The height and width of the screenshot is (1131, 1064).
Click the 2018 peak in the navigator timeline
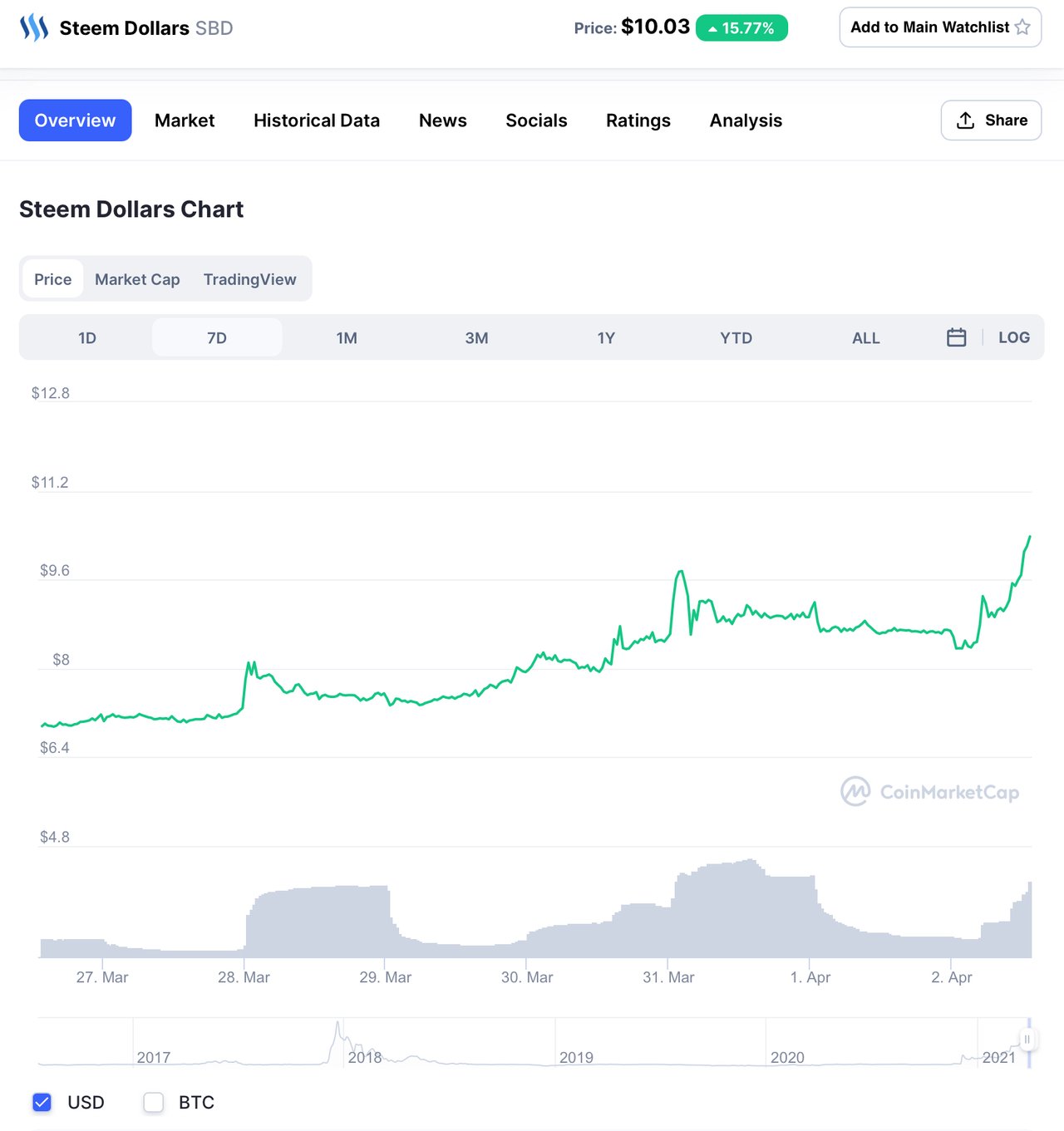337,1025
